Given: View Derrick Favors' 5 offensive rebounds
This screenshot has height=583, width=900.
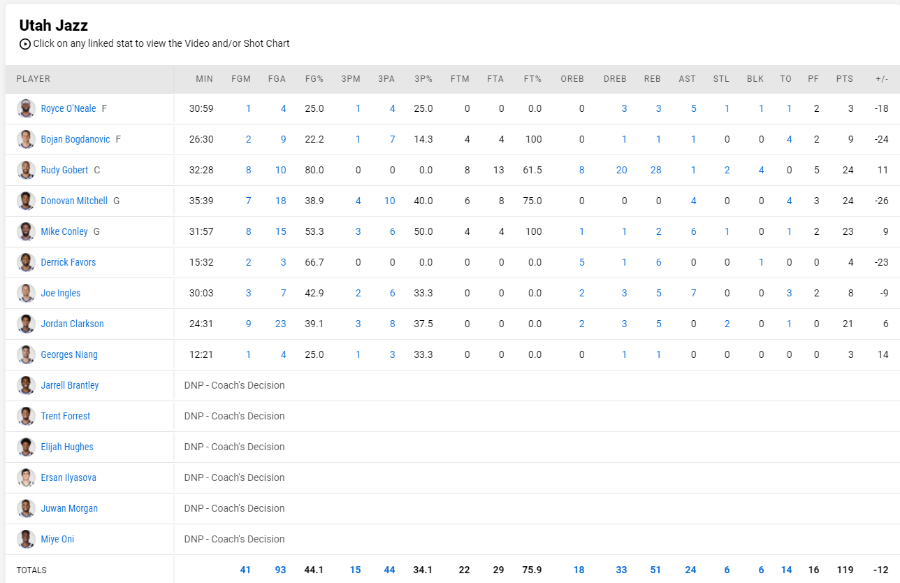Looking at the screenshot, I should click(581, 262).
